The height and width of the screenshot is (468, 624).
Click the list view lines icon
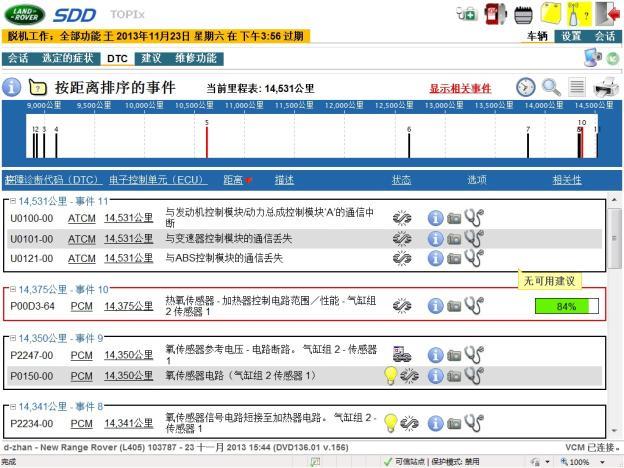coord(577,87)
